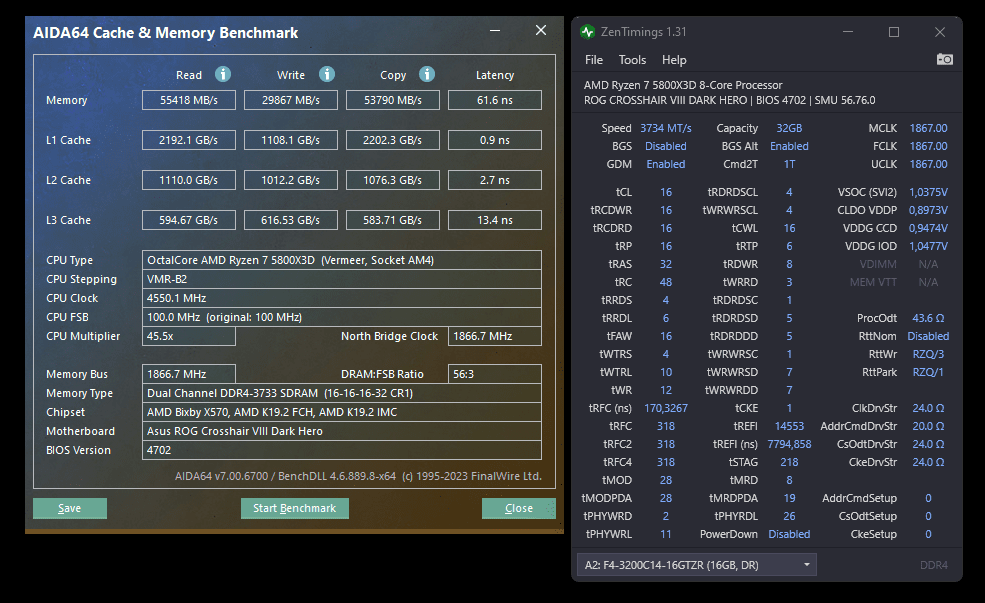The image size is (985, 603).
Task: Click the Chipset field AMD Bixby X570
Action: [x=342, y=412]
